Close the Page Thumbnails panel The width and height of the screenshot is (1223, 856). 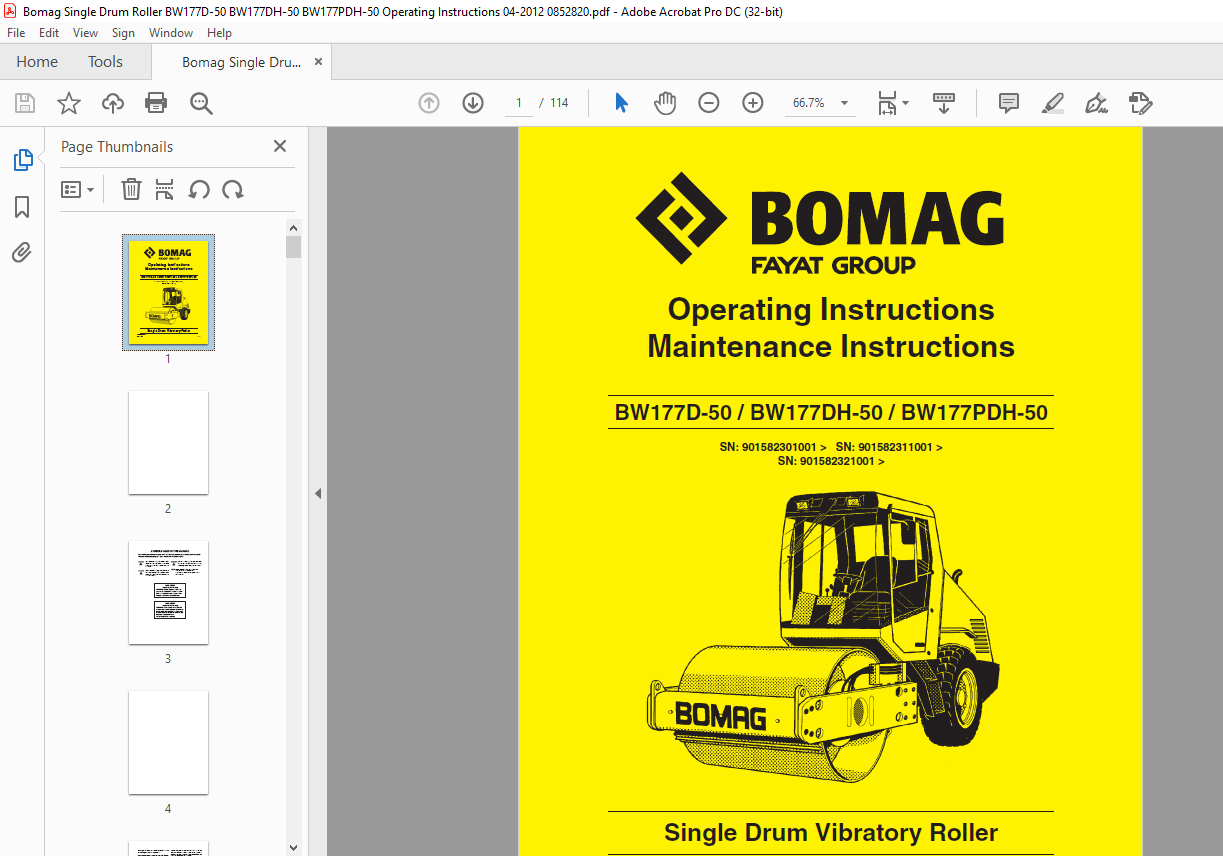[280, 146]
